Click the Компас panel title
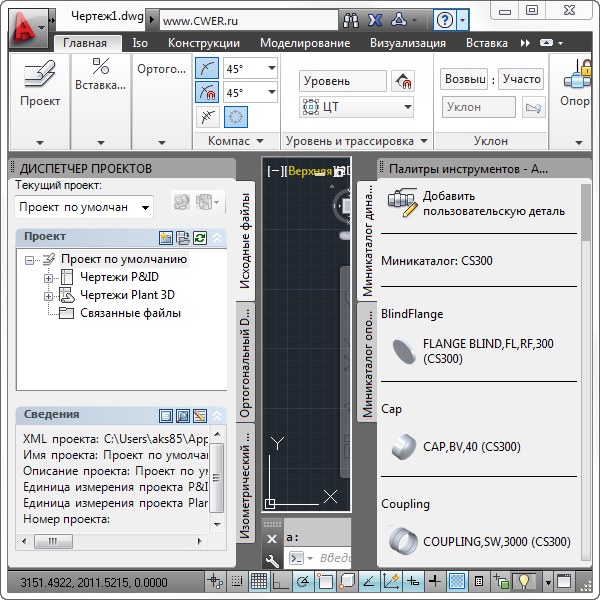 click(x=227, y=142)
